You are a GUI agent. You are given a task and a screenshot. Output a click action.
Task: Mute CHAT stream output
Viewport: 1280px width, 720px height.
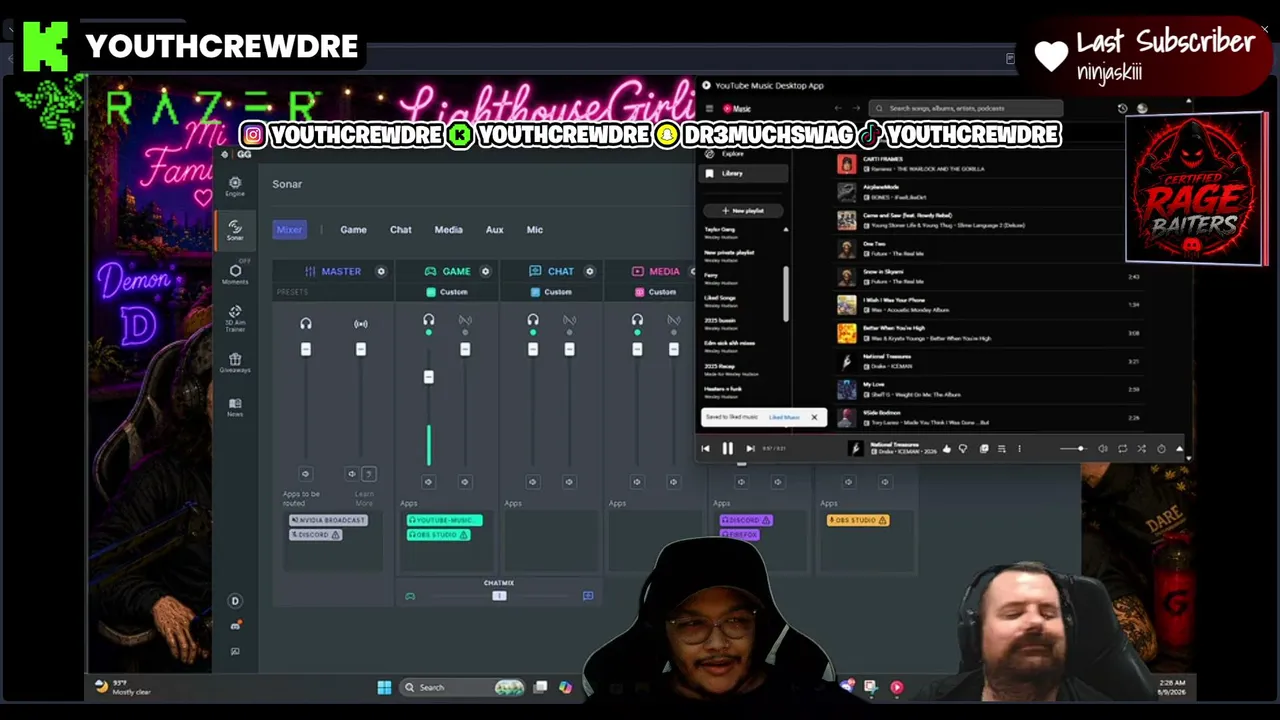(569, 482)
